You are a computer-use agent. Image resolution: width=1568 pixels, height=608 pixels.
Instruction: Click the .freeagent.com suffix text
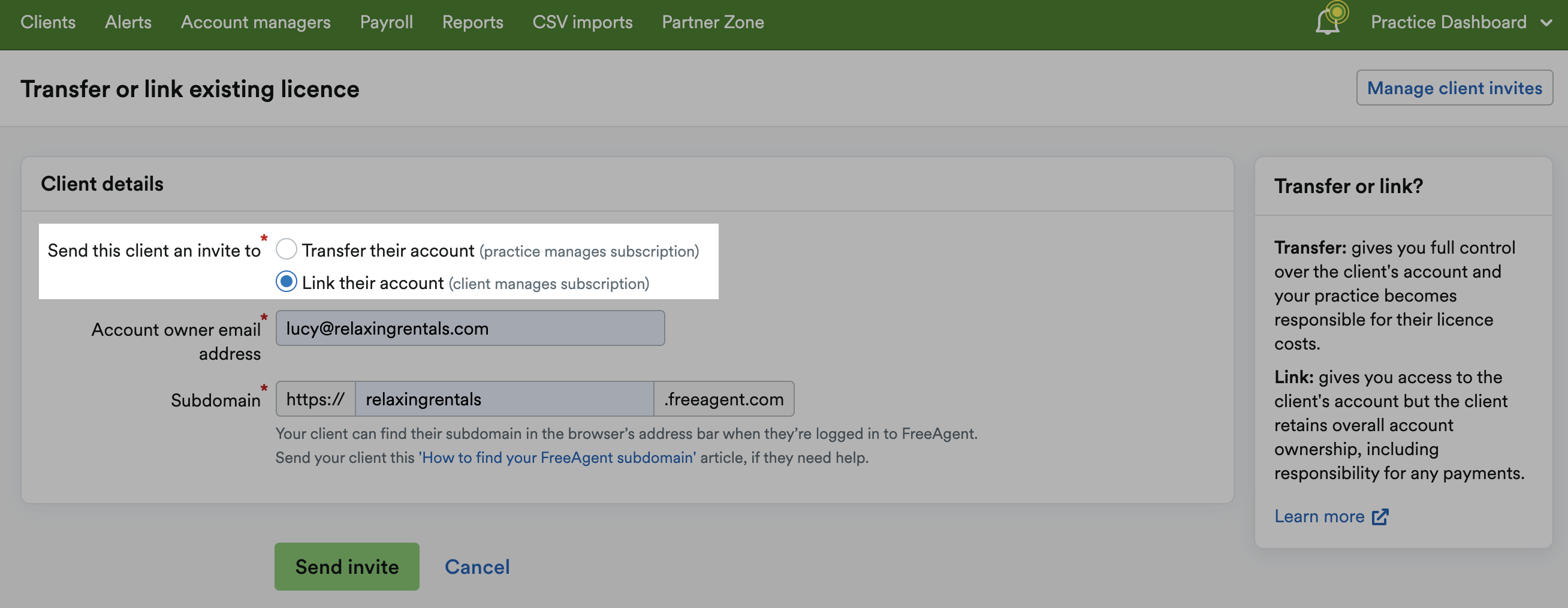[723, 399]
